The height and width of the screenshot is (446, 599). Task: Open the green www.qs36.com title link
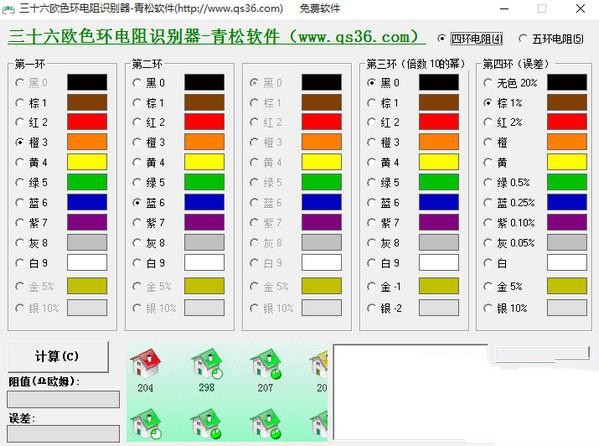(x=217, y=37)
